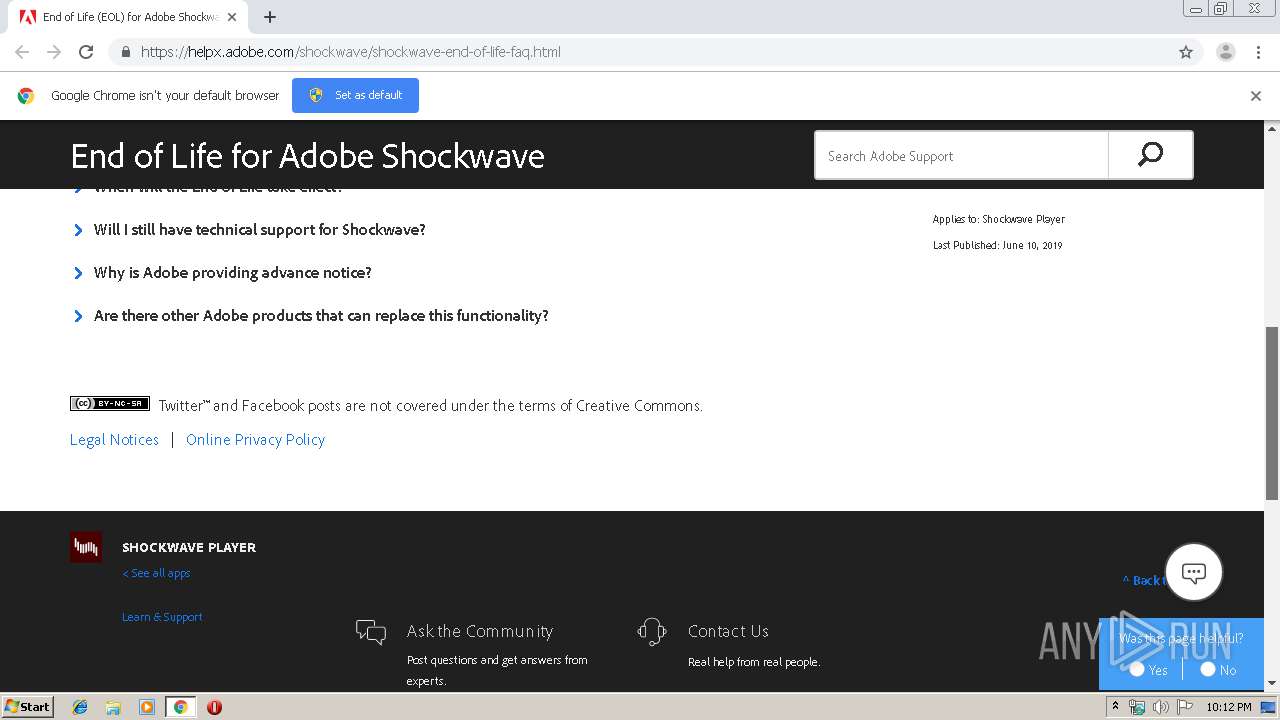Open the Learn & Support link

click(x=162, y=617)
